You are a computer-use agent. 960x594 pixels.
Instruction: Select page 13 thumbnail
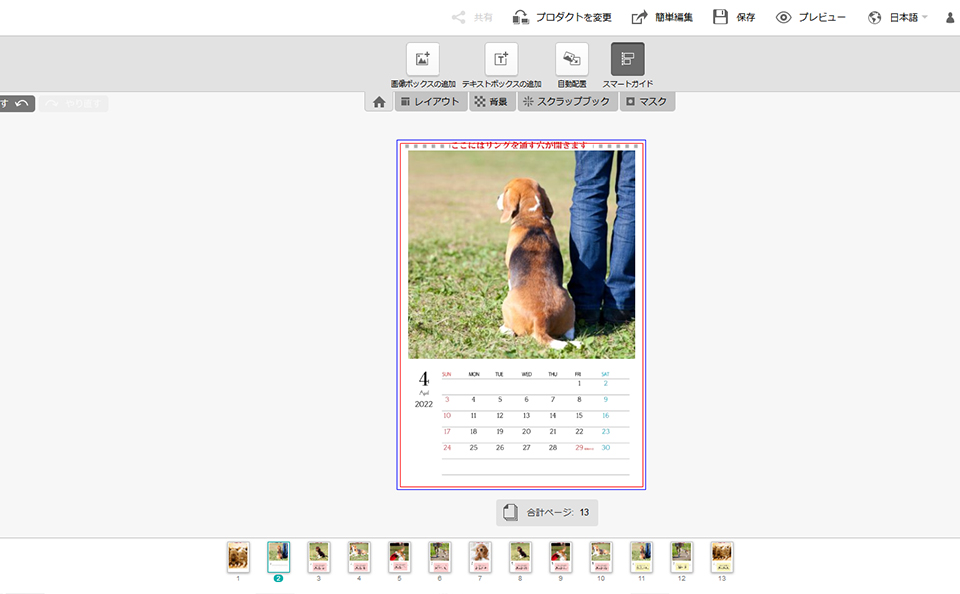(722, 557)
